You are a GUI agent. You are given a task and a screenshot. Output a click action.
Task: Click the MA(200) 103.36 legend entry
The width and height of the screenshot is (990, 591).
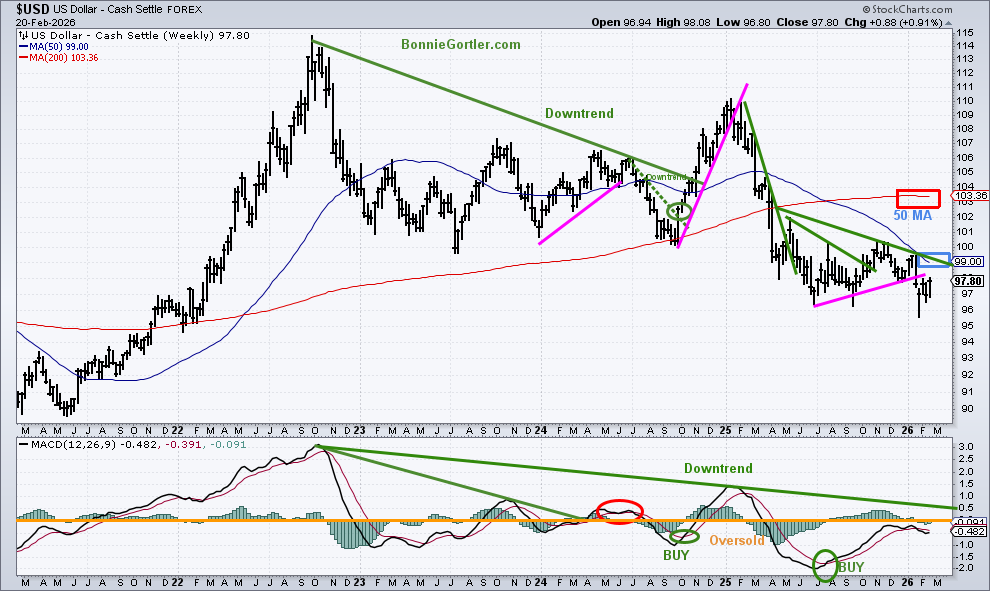click(x=64, y=57)
